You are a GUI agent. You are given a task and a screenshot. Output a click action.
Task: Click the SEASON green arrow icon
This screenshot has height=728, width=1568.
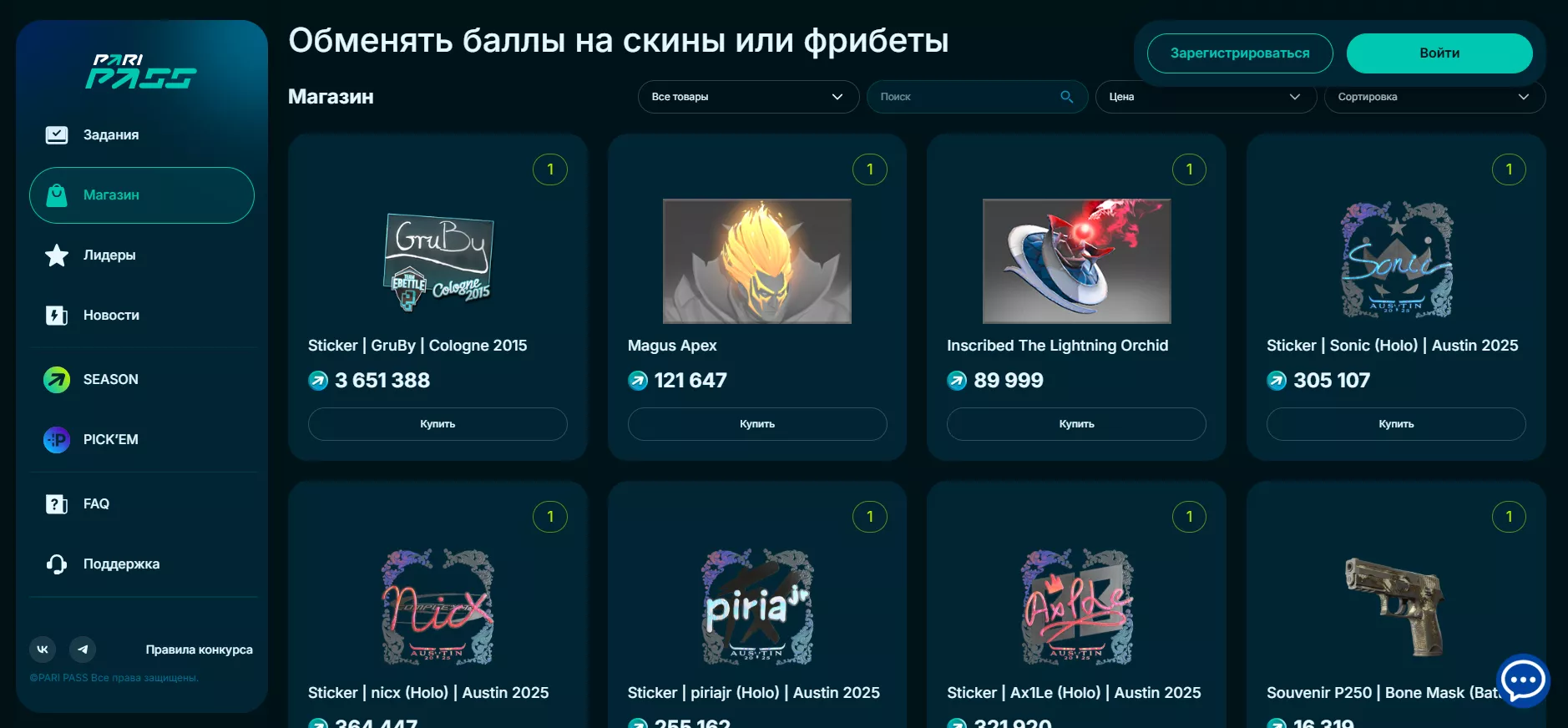pyautogui.click(x=57, y=379)
